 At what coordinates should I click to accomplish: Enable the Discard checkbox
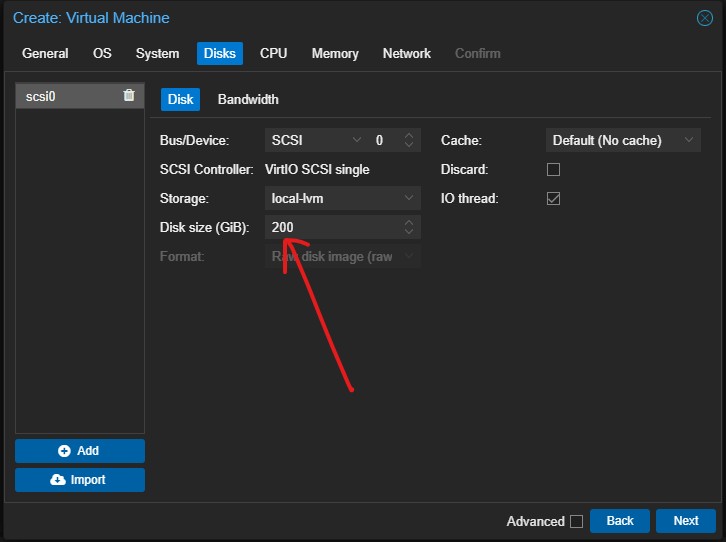(553, 170)
